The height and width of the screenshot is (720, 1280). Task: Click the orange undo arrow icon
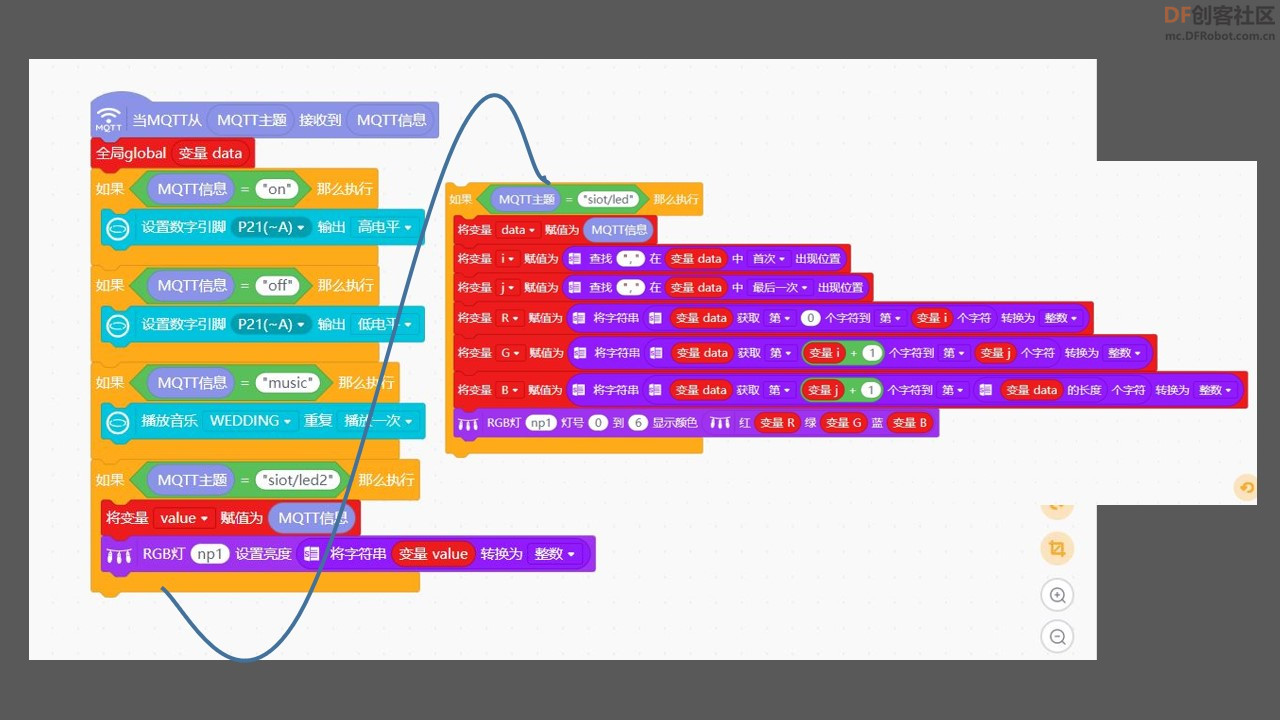1246,487
